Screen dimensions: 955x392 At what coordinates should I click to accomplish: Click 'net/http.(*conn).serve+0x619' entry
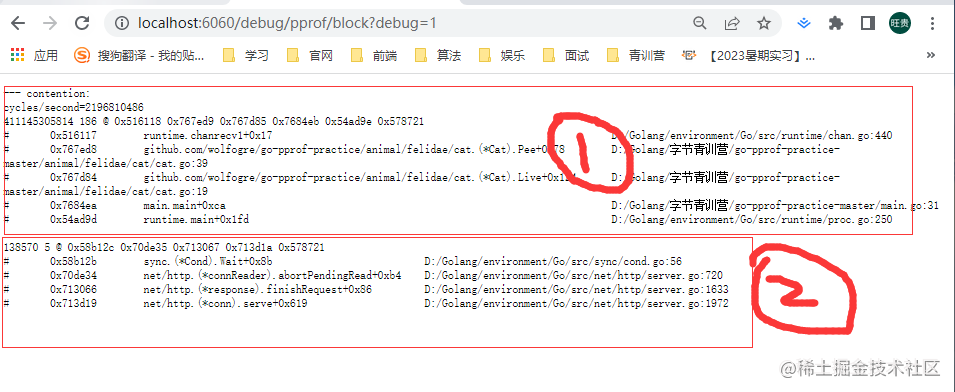tap(225, 304)
